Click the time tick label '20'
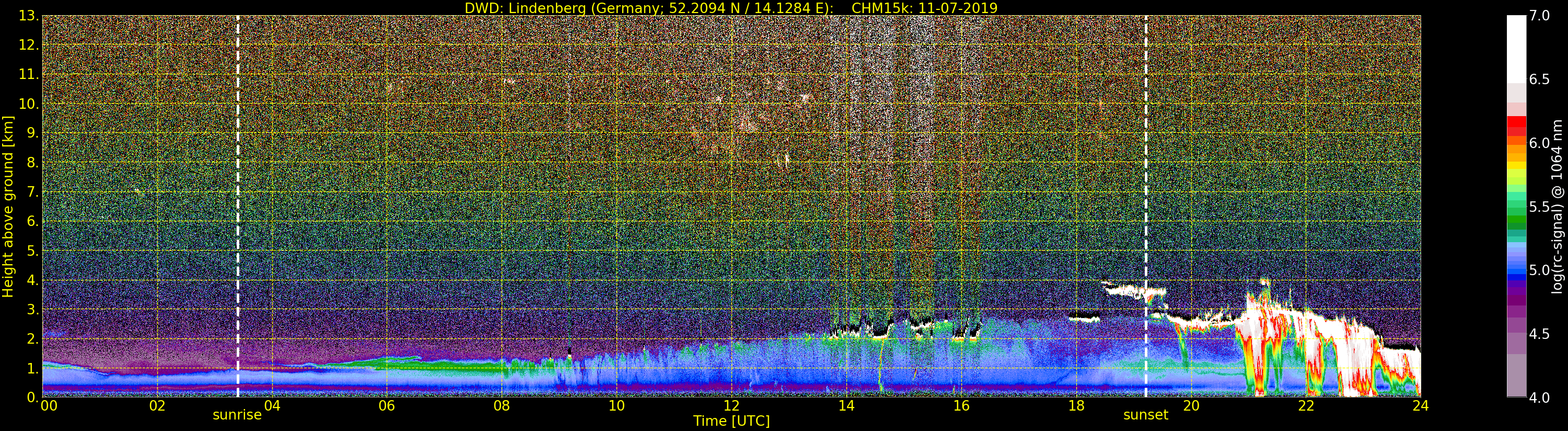 pyautogui.click(x=1191, y=406)
